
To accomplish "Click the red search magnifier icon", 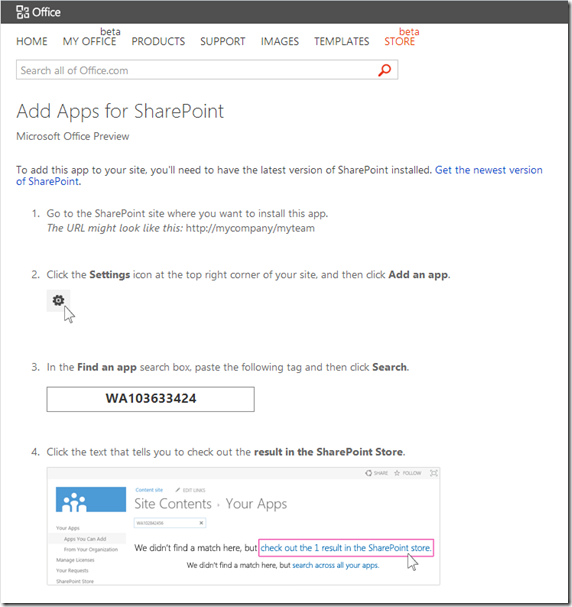I will (x=384, y=70).
